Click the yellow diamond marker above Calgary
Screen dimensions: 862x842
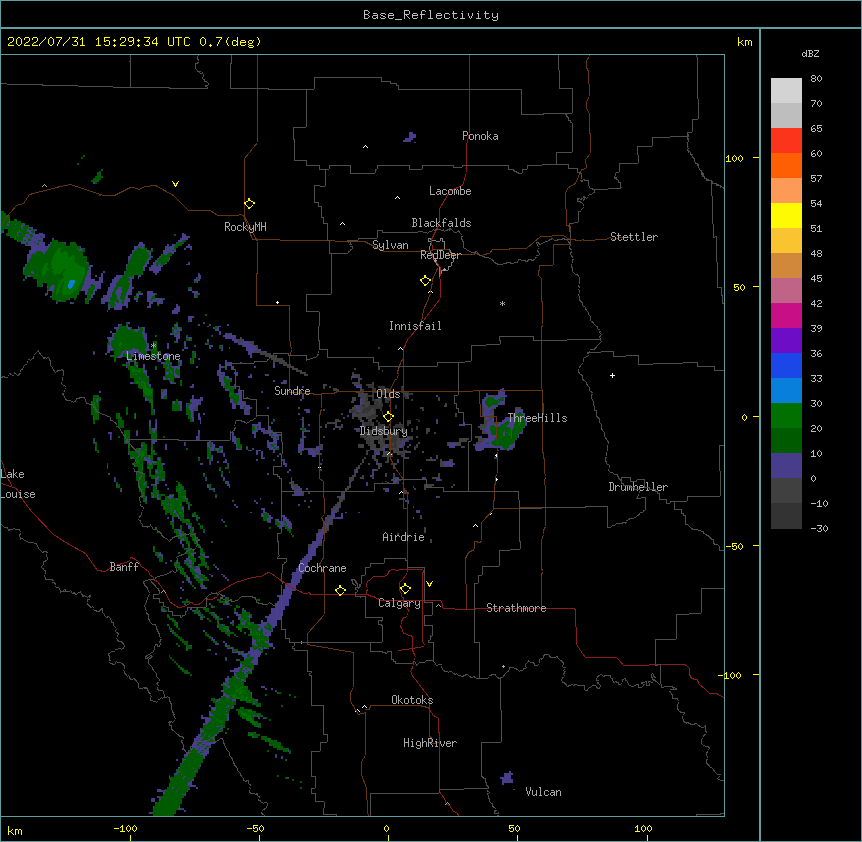point(405,589)
